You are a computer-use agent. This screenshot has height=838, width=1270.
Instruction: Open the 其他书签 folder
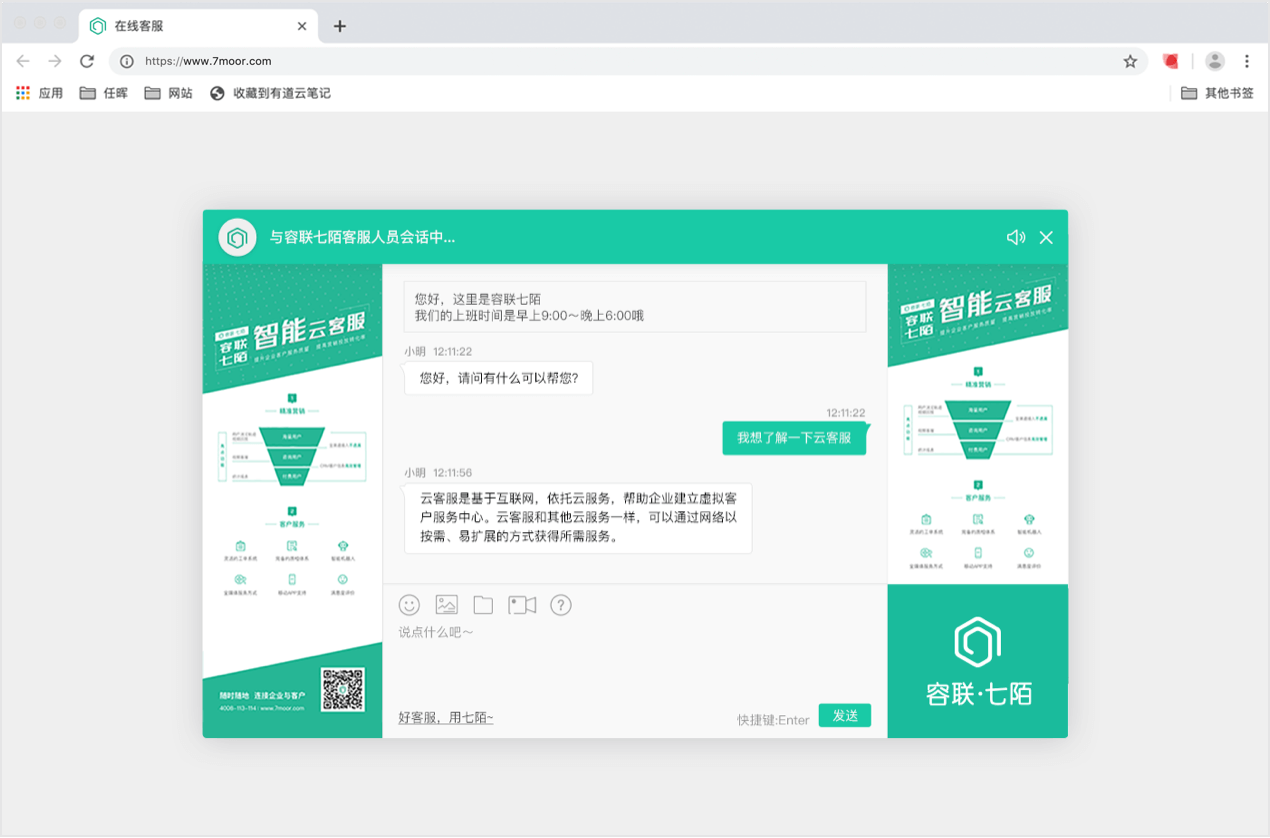pyautogui.click(x=1217, y=93)
